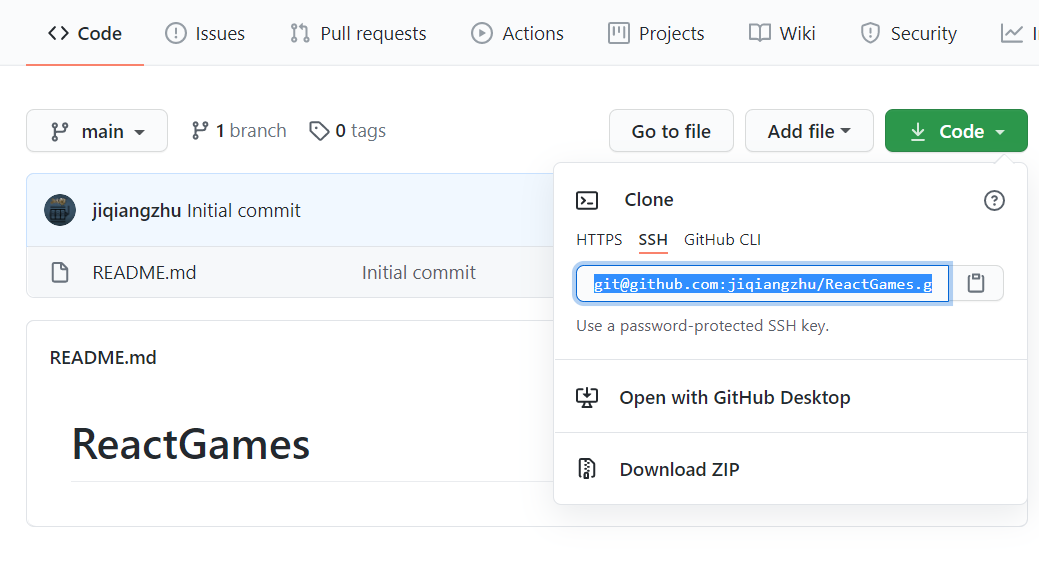Click Download ZIP

(679, 469)
